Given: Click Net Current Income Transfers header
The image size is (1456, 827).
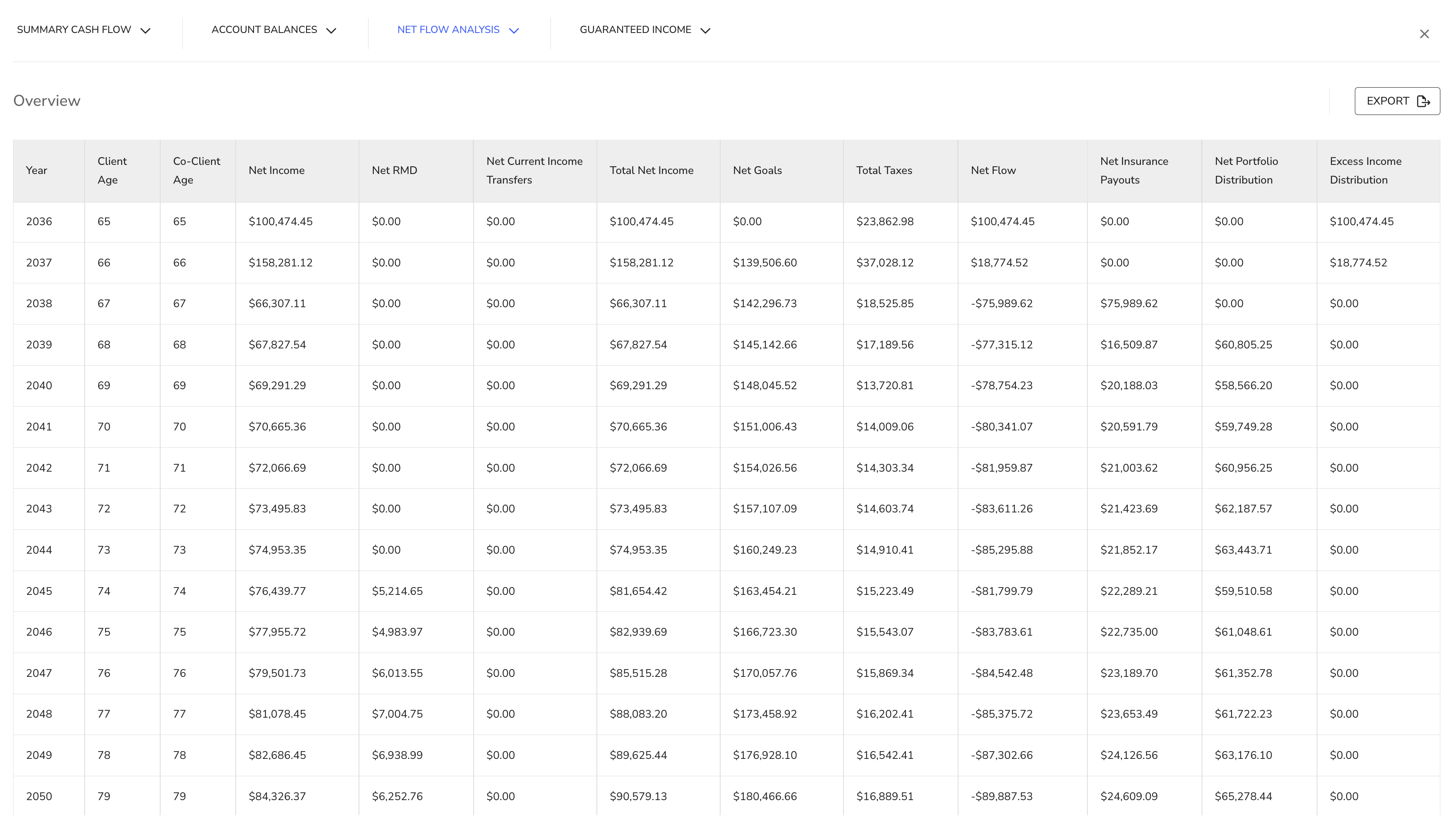Looking at the screenshot, I should [534, 171].
